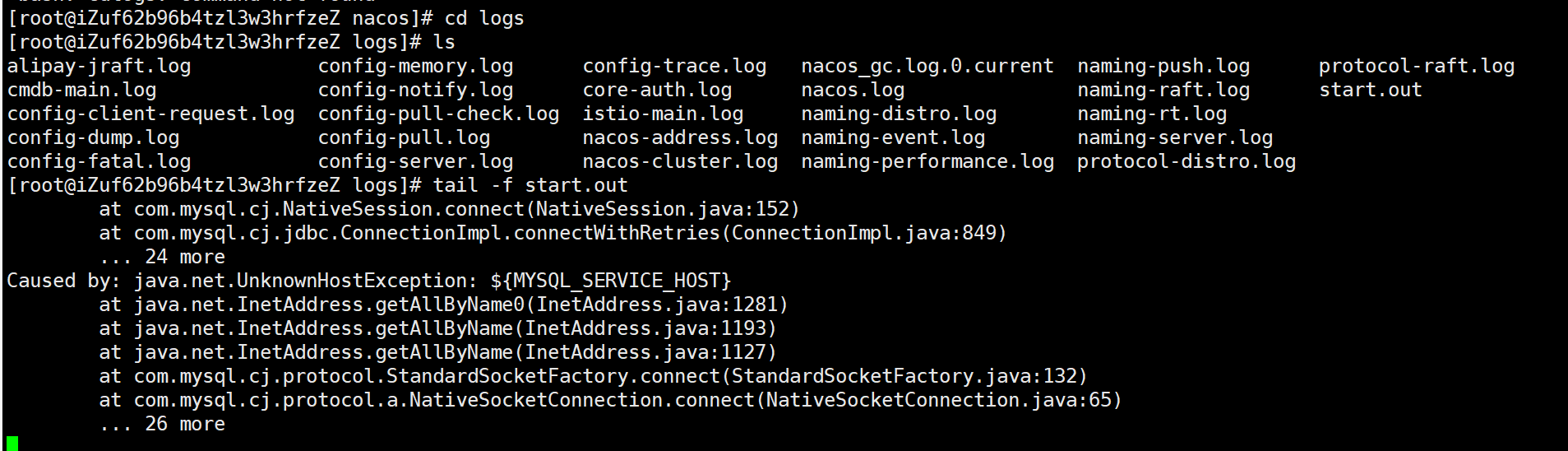Click the 'tail -f start.out' command
The height and width of the screenshot is (451, 1568).
coord(530,185)
